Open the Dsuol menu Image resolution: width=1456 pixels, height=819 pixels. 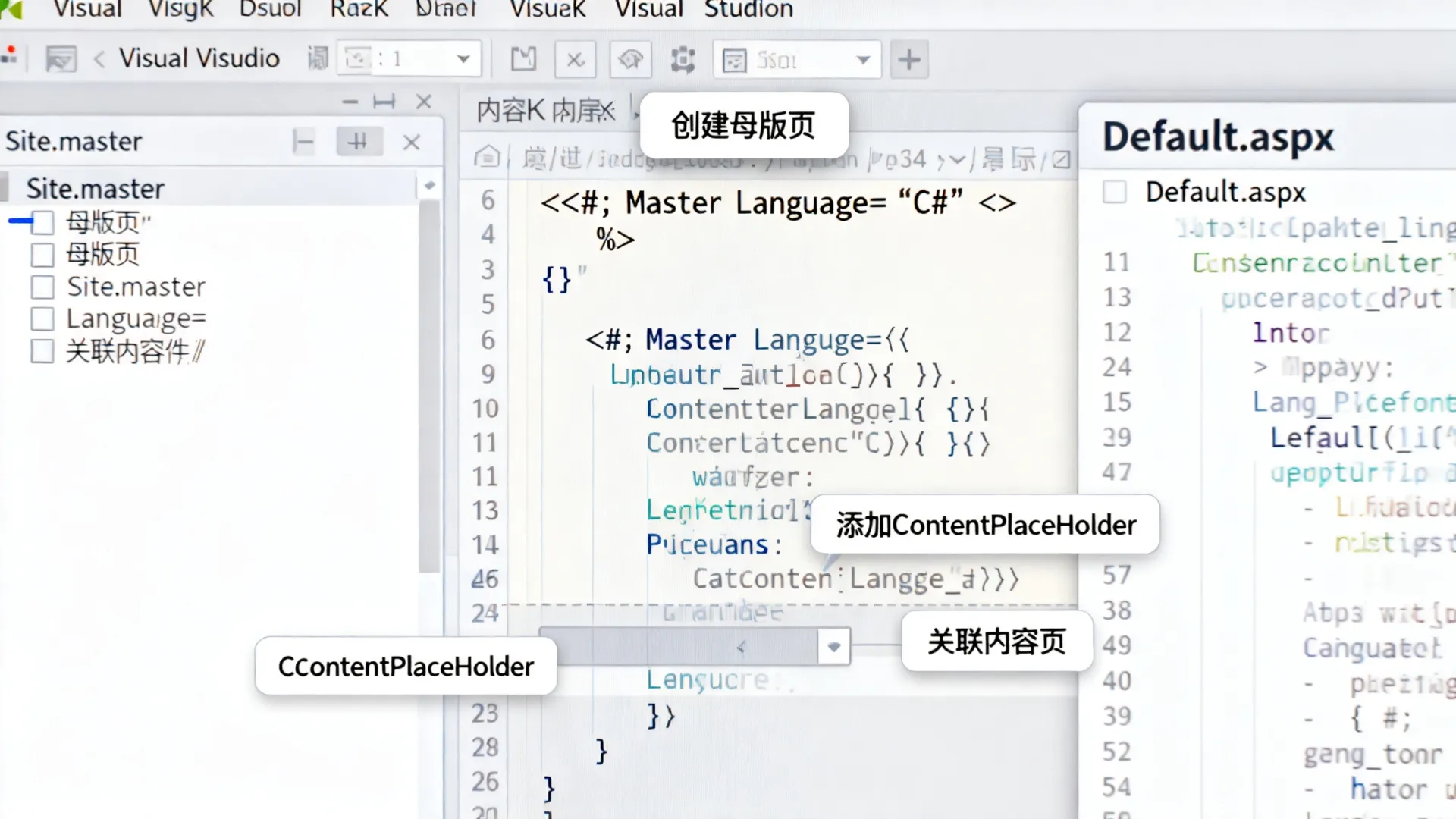point(270,9)
